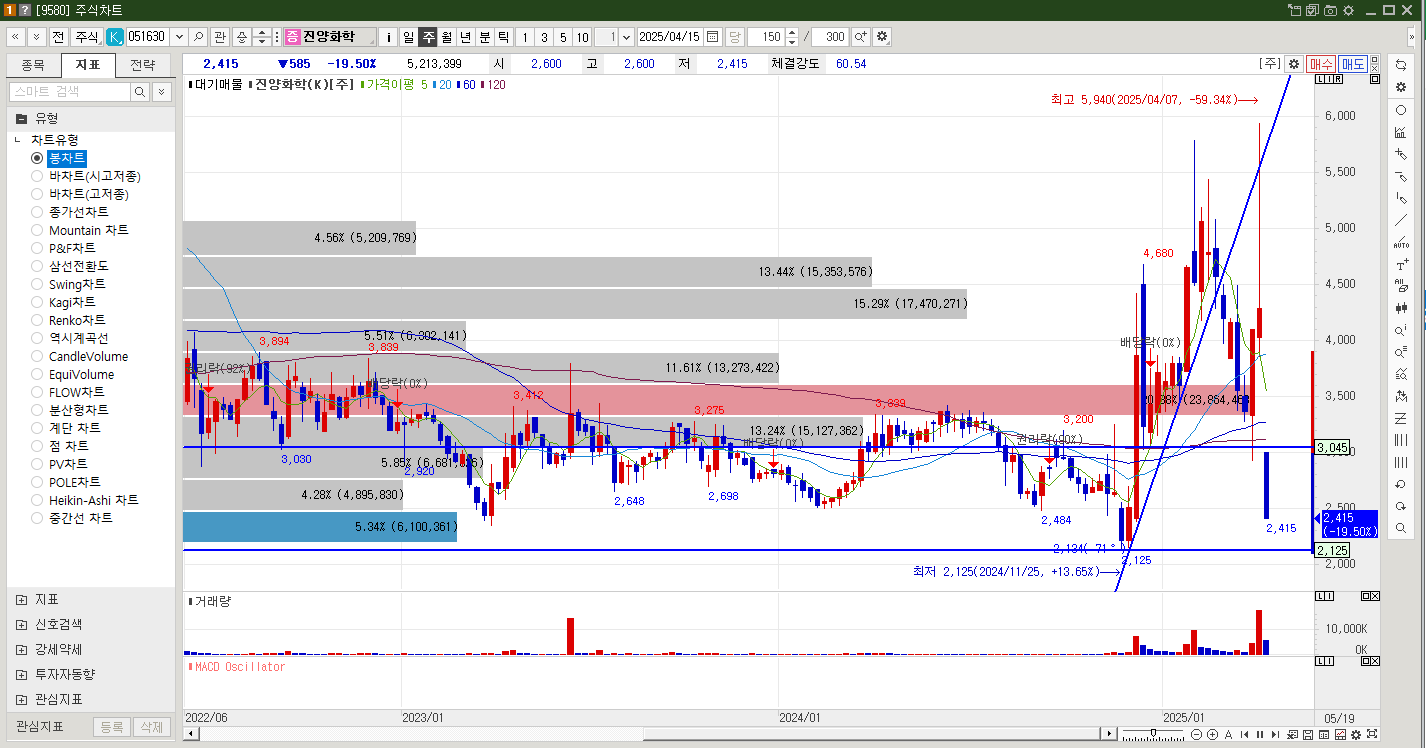1426x748 pixels.
Task: Select the crosshair pencil tool
Action: click(1401, 154)
